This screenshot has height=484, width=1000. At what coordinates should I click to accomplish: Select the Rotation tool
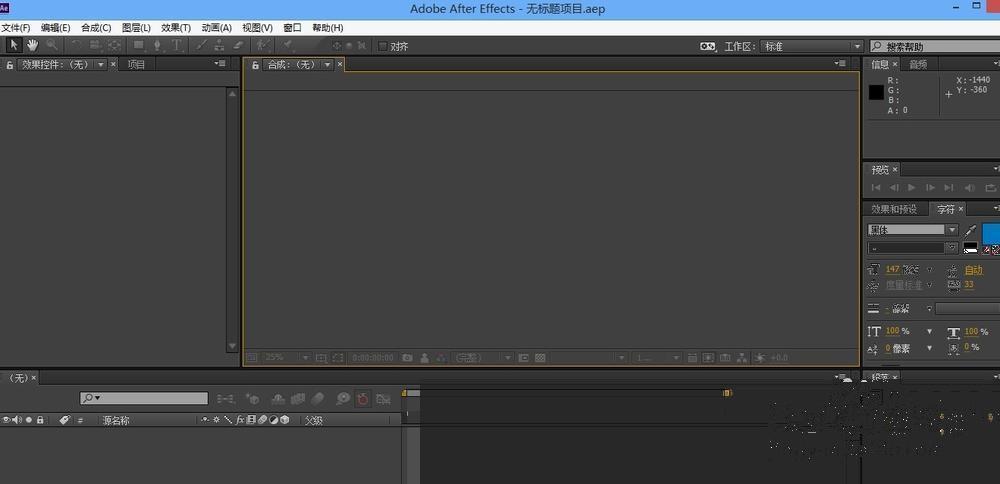(x=76, y=45)
